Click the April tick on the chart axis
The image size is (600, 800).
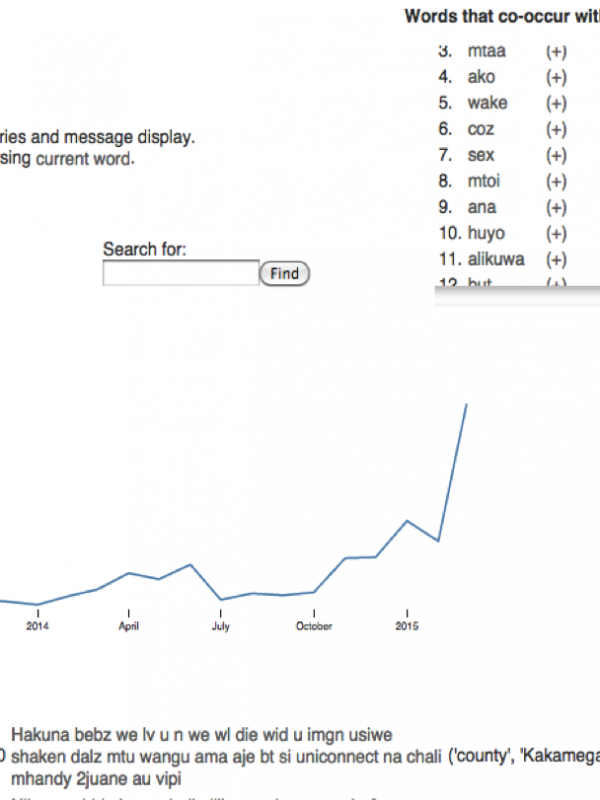pyautogui.click(x=129, y=626)
